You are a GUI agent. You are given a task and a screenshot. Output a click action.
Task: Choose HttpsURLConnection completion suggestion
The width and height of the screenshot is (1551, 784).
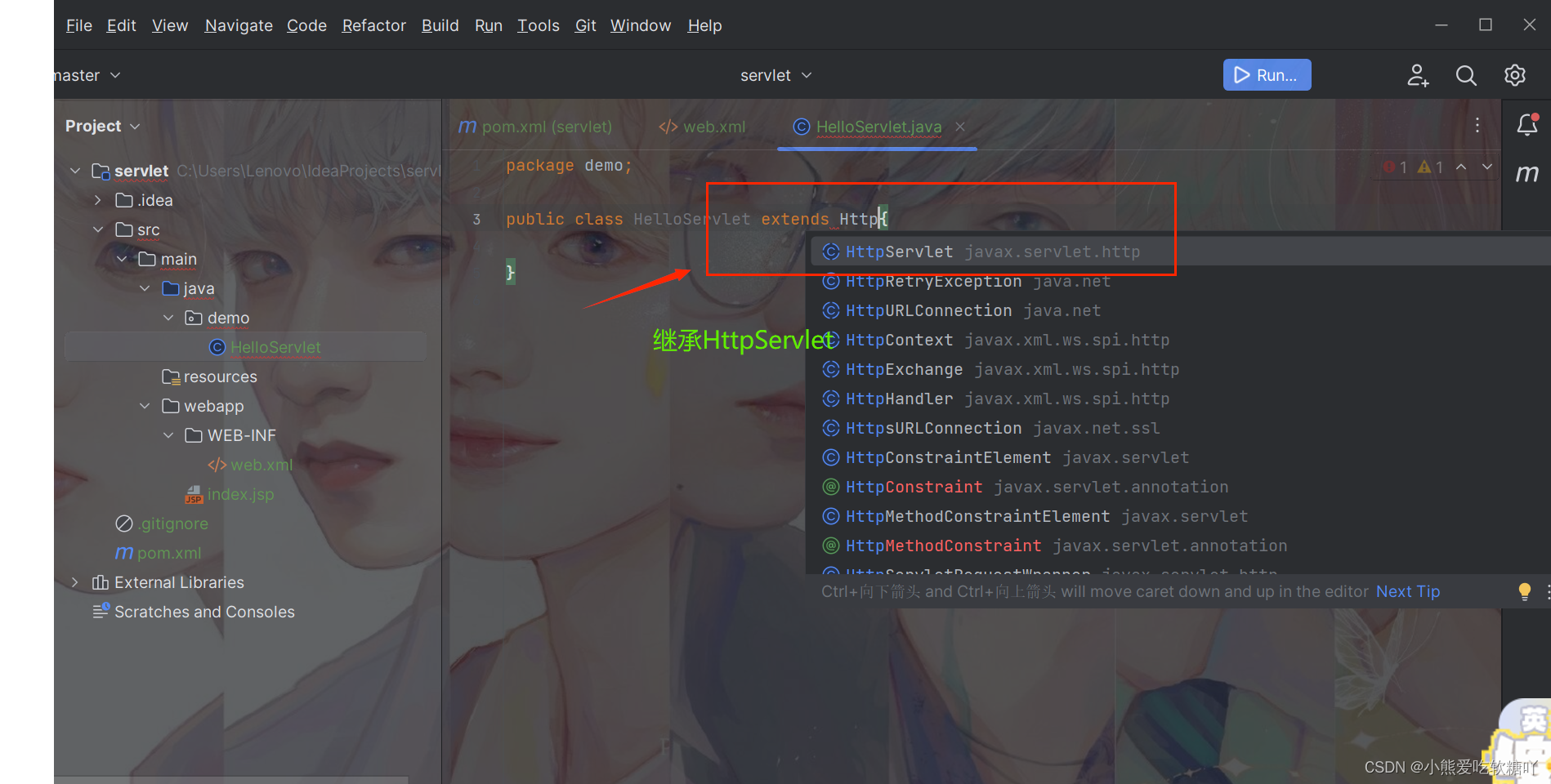pyautogui.click(x=1180, y=428)
